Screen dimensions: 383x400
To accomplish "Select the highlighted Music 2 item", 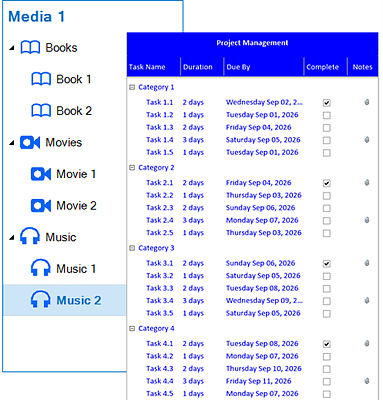I will coord(65,300).
